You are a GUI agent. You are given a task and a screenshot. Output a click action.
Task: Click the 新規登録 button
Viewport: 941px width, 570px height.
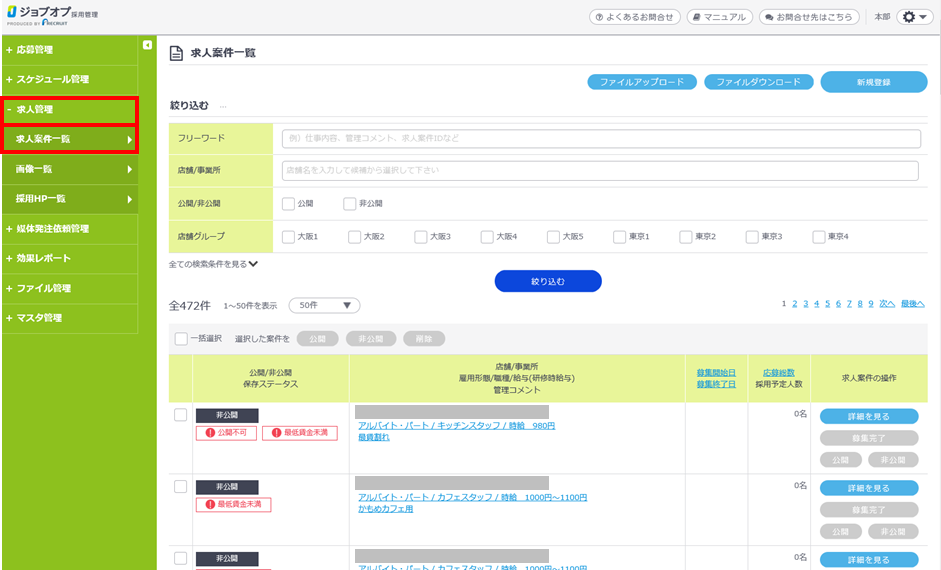[x=873, y=82]
